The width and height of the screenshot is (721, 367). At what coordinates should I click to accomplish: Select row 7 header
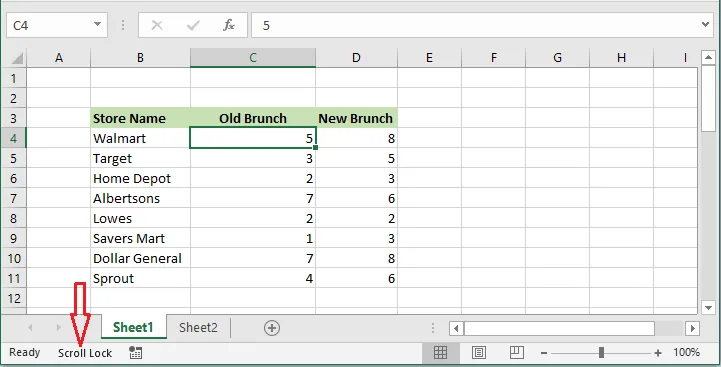13,198
